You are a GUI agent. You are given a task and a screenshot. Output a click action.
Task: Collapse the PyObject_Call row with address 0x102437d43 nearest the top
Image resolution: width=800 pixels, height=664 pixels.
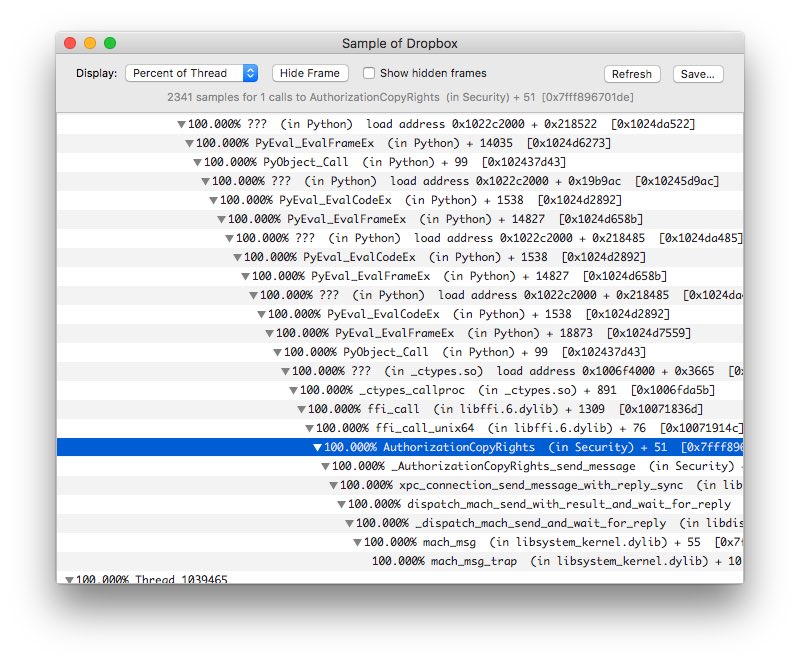pyautogui.click(x=197, y=162)
